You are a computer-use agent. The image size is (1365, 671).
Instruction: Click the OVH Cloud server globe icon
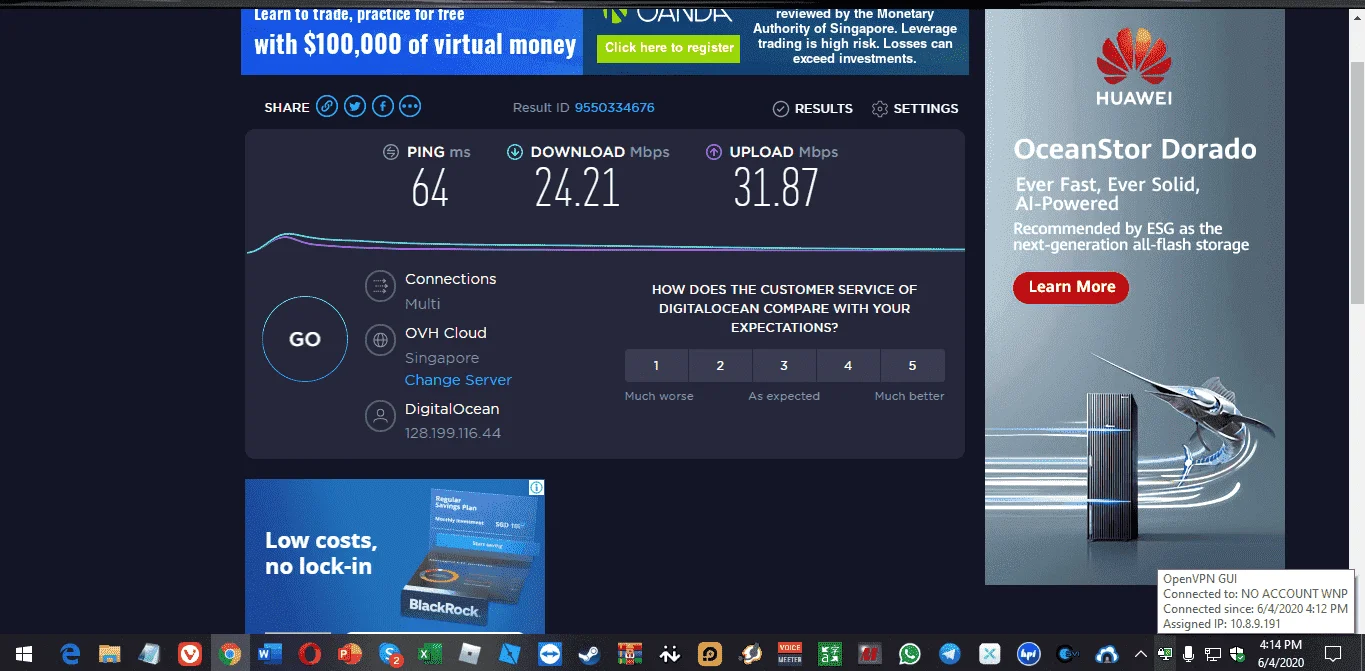[380, 340]
